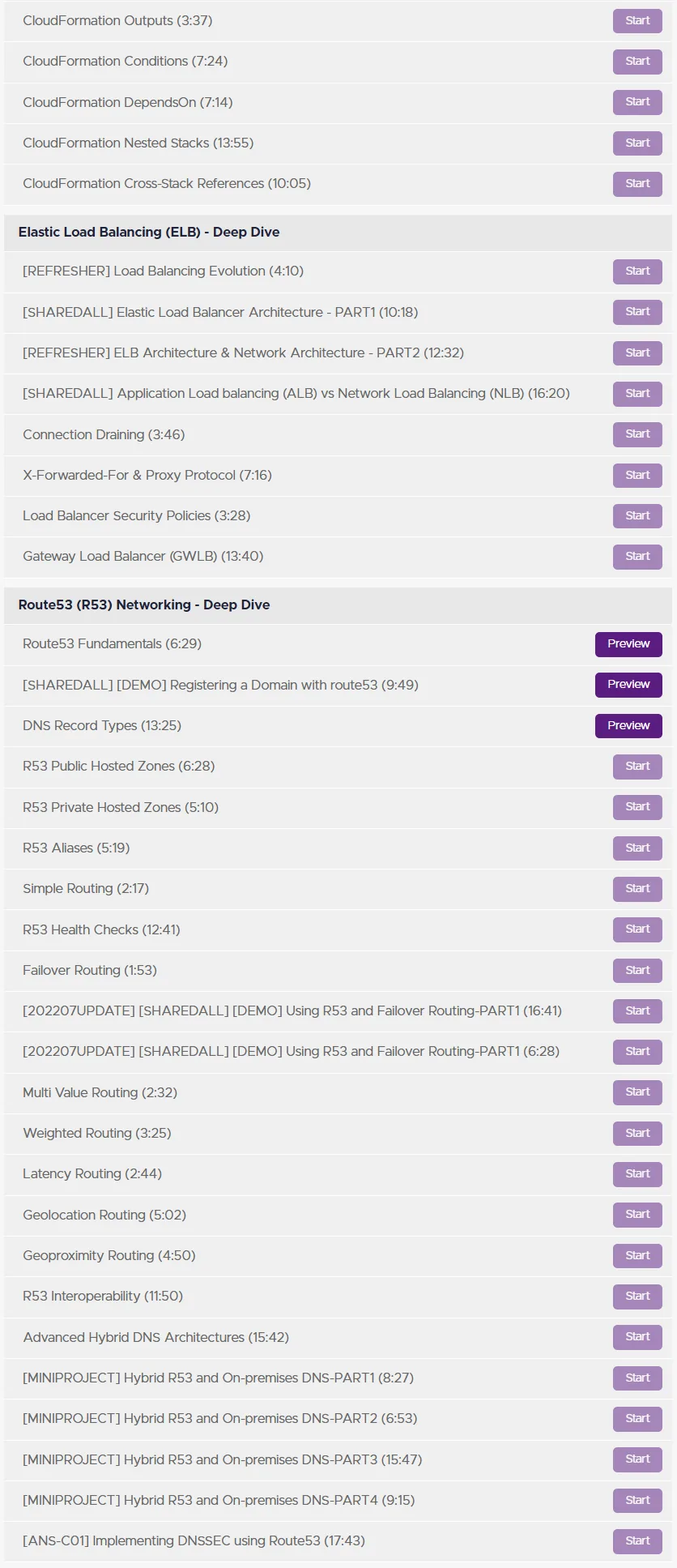
Task: Start the R53 Aliases lesson
Action: (x=637, y=848)
